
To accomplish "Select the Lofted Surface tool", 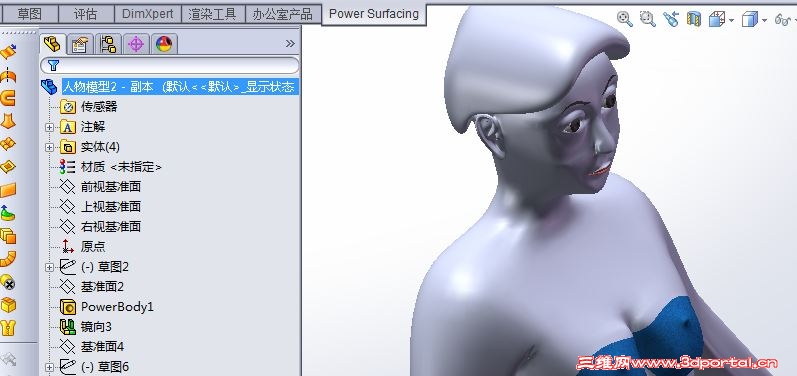I will 8,121.
